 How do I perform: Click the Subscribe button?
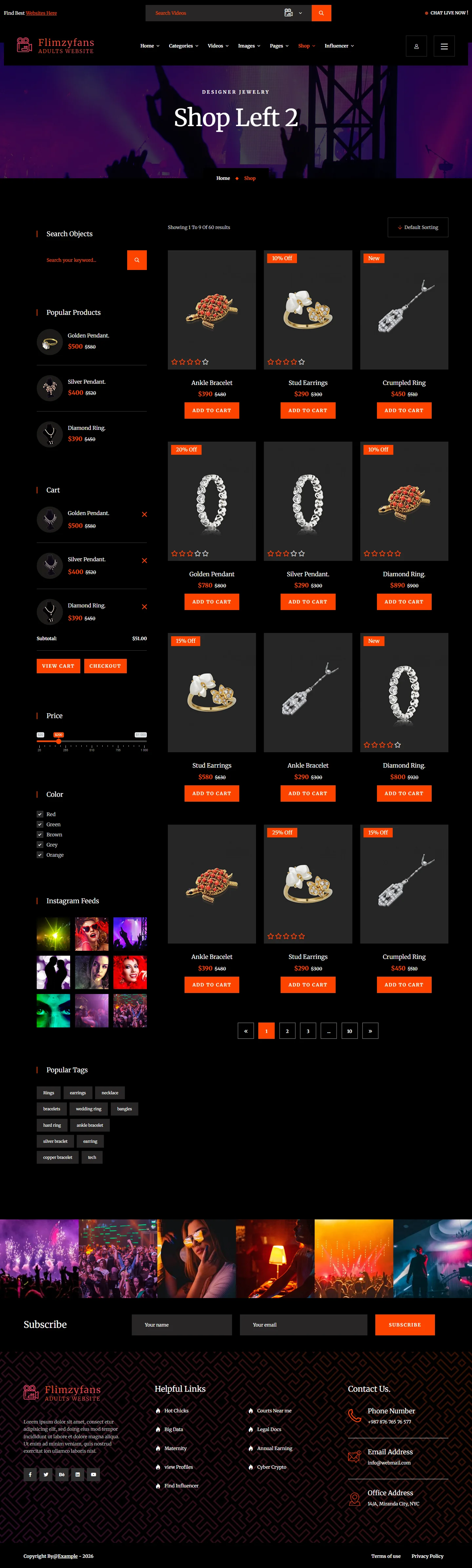pos(405,1325)
